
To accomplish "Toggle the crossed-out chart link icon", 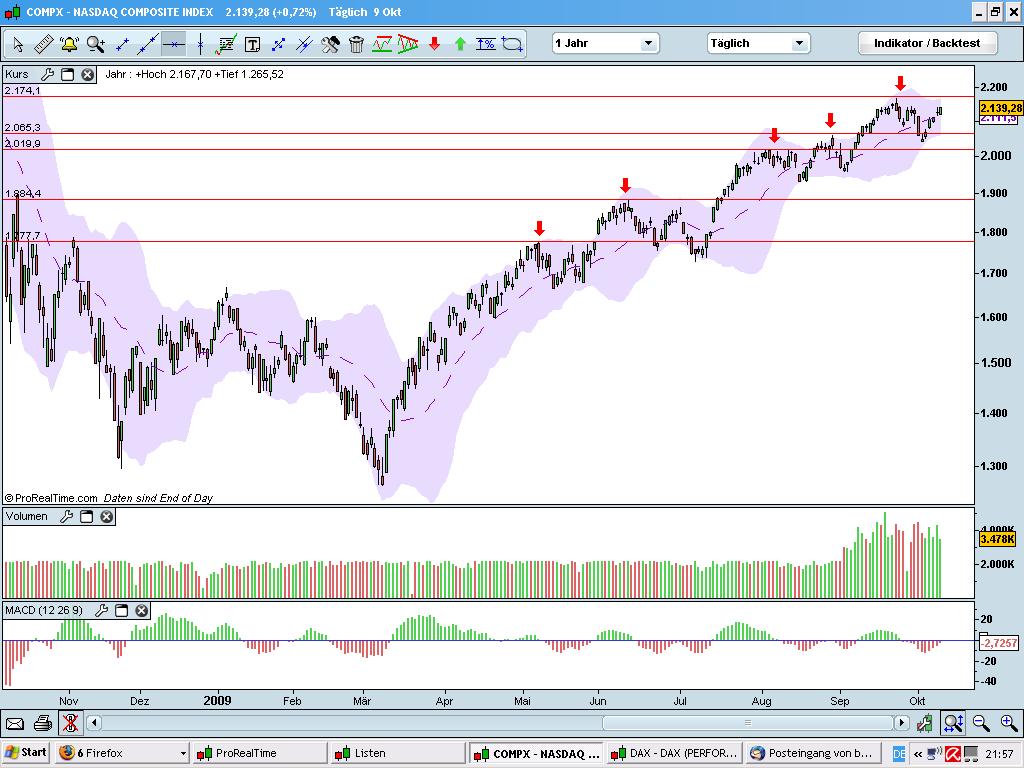I will pos(70,723).
